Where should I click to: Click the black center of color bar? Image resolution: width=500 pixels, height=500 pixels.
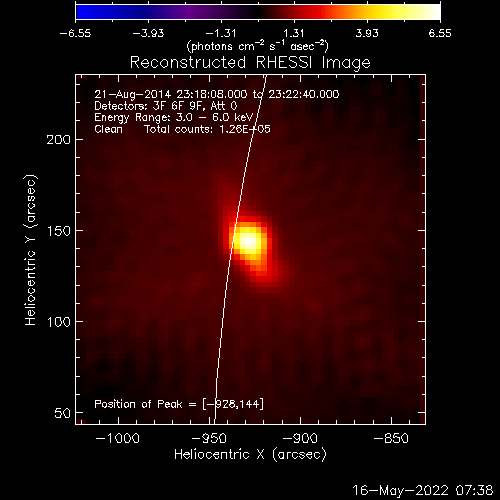[258, 12]
